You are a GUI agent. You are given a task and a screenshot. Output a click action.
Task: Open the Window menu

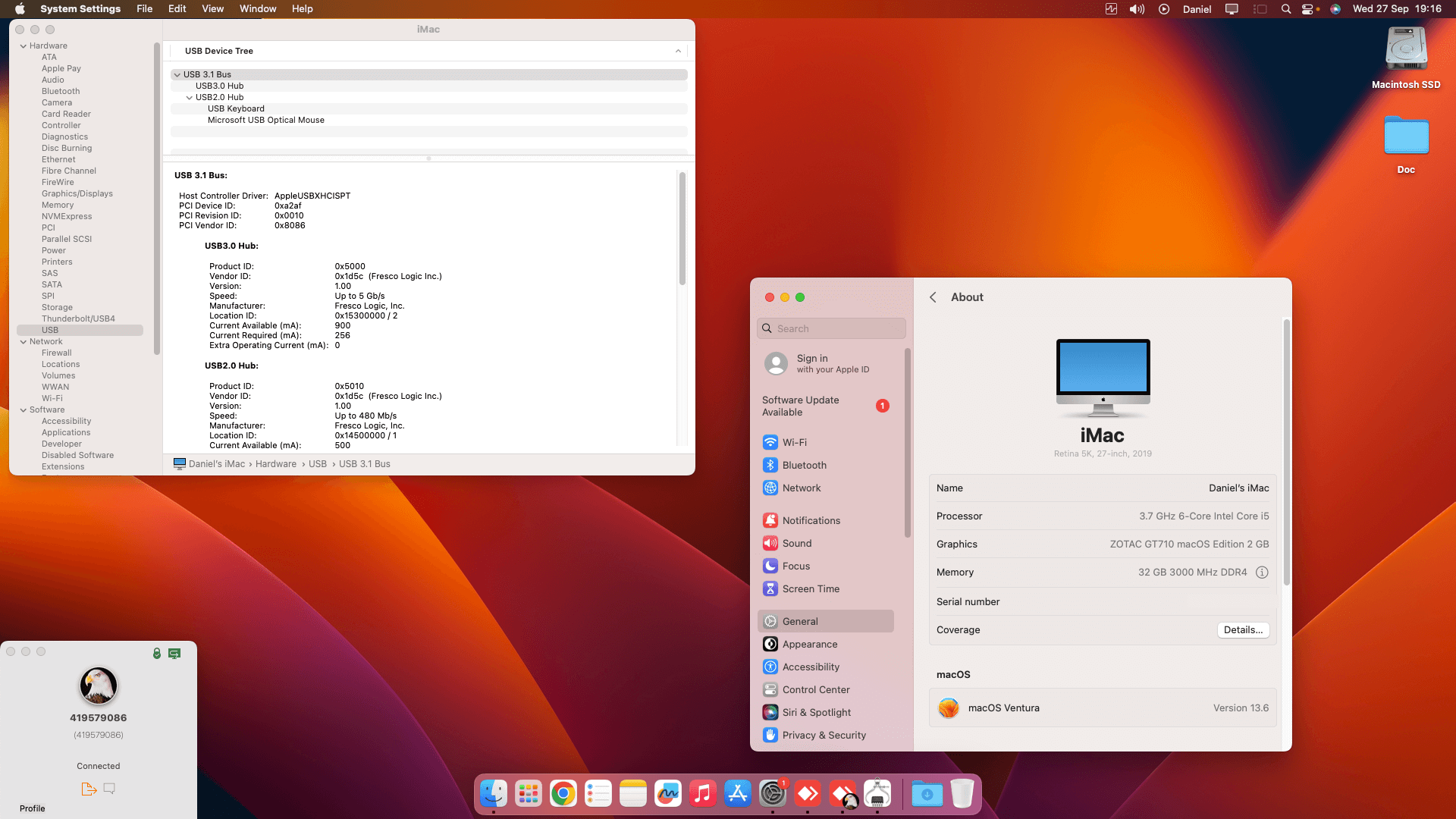(x=258, y=9)
